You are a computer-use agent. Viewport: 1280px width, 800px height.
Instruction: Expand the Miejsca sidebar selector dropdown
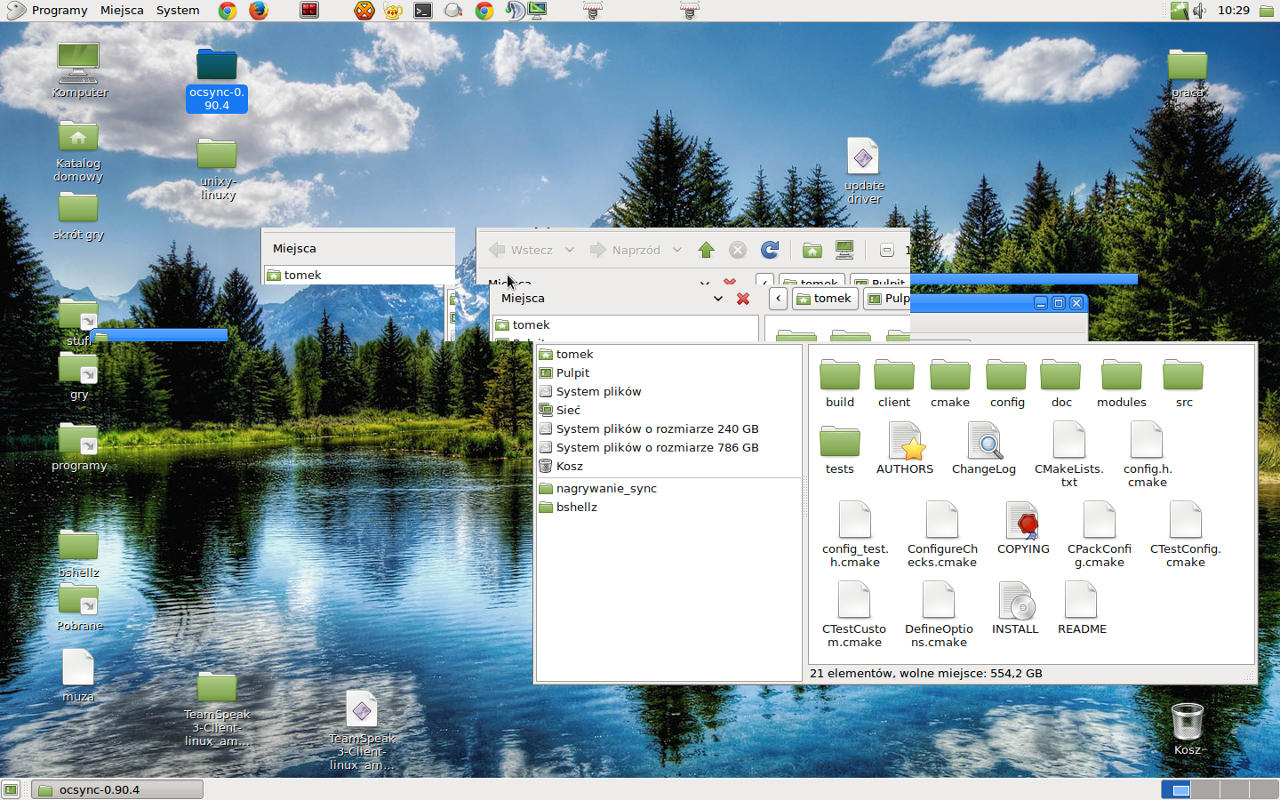717,299
